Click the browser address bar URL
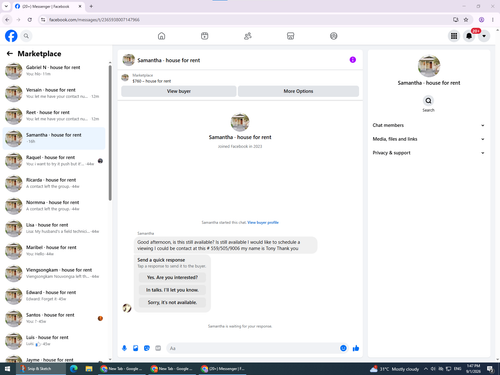Screen dimensions: 500x375 (94, 20)
